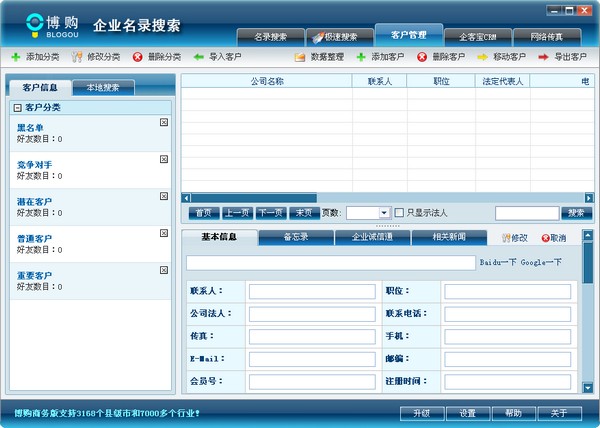The height and width of the screenshot is (428, 600).
Task: Remove the 重要客户 category with its X
Action: [164, 270]
